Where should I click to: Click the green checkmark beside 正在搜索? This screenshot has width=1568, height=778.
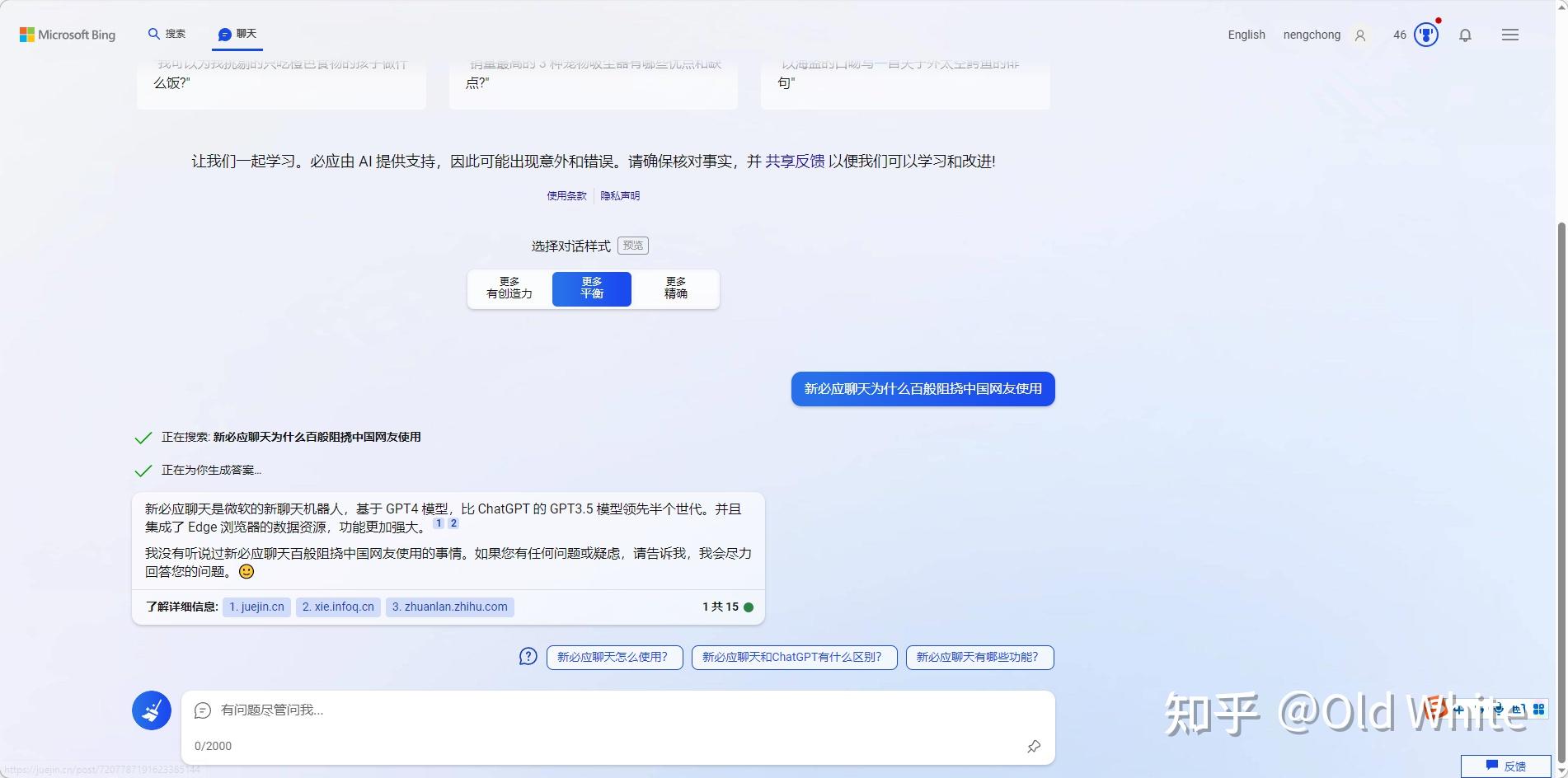[143, 438]
